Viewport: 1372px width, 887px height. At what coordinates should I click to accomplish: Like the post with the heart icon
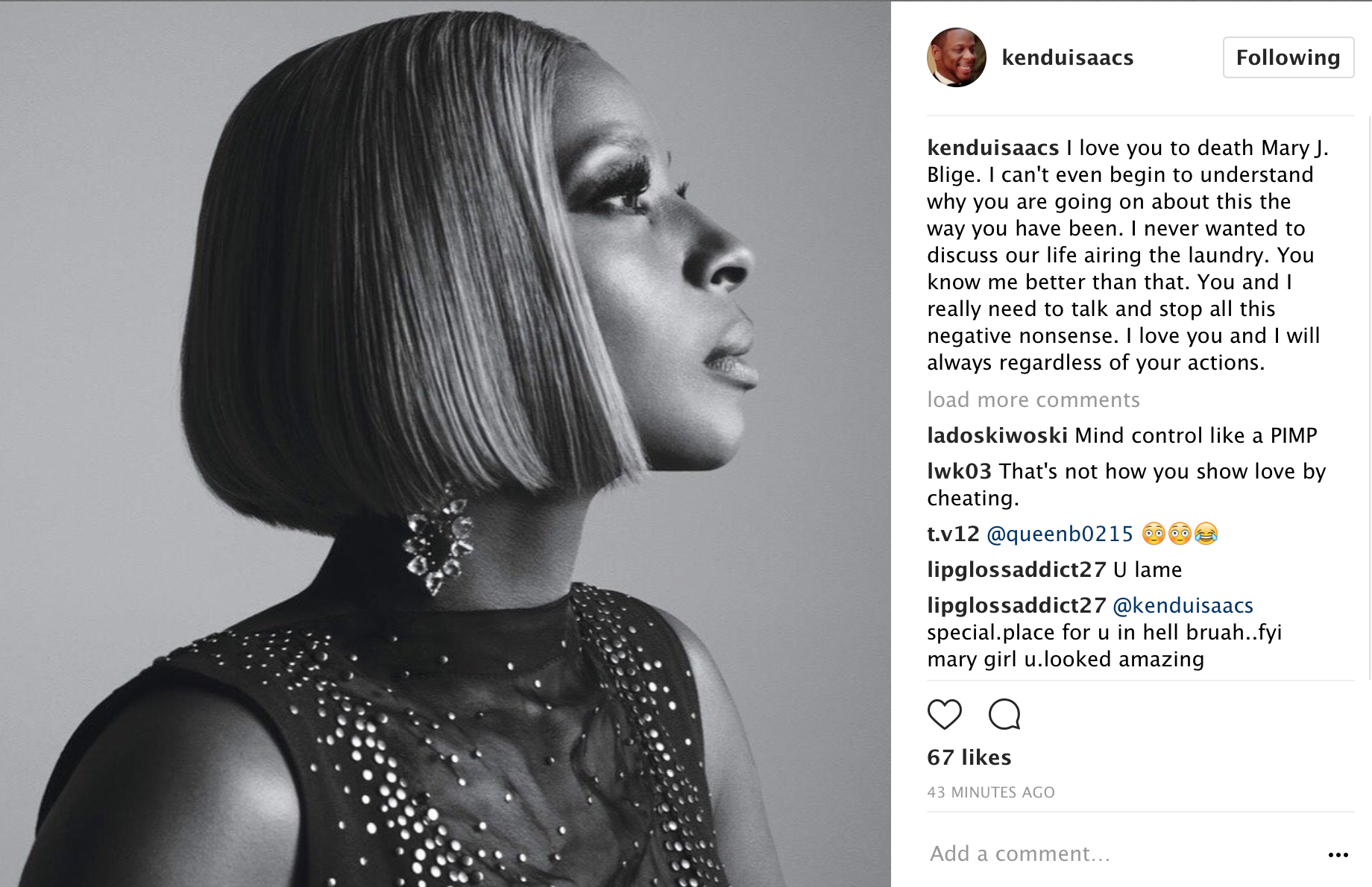(x=945, y=714)
